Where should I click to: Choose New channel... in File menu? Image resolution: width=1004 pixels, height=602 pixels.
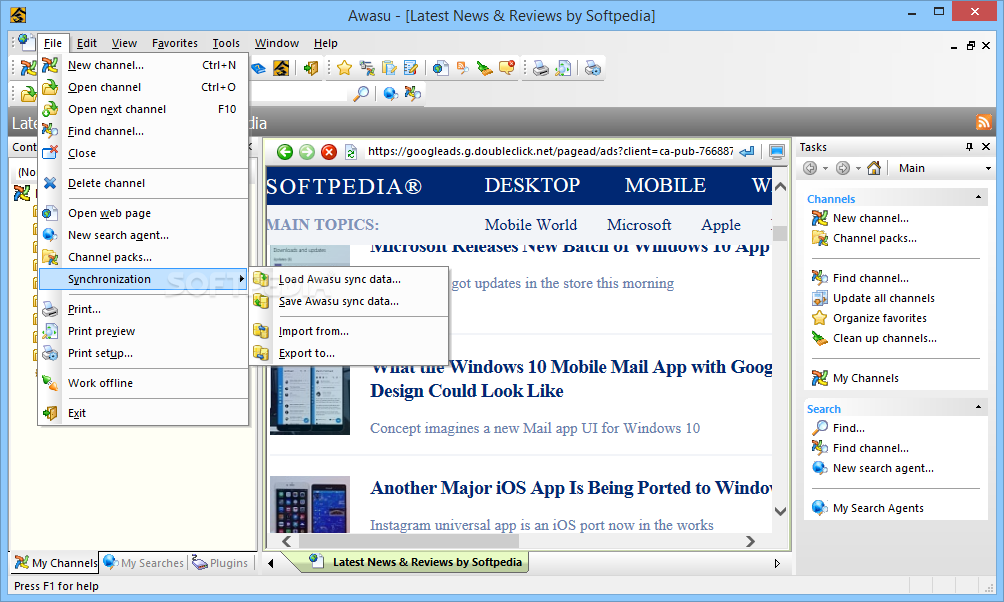[144, 65]
